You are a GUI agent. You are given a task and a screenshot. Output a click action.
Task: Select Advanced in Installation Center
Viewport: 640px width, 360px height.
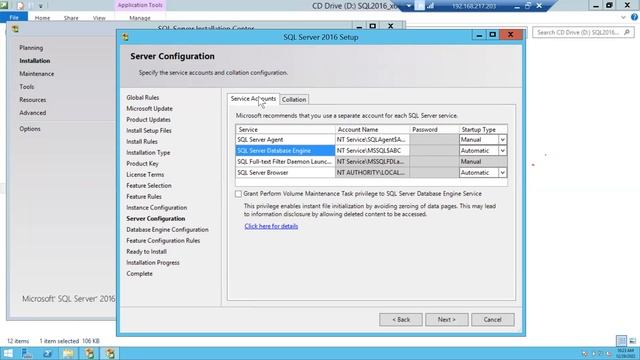coord(33,113)
